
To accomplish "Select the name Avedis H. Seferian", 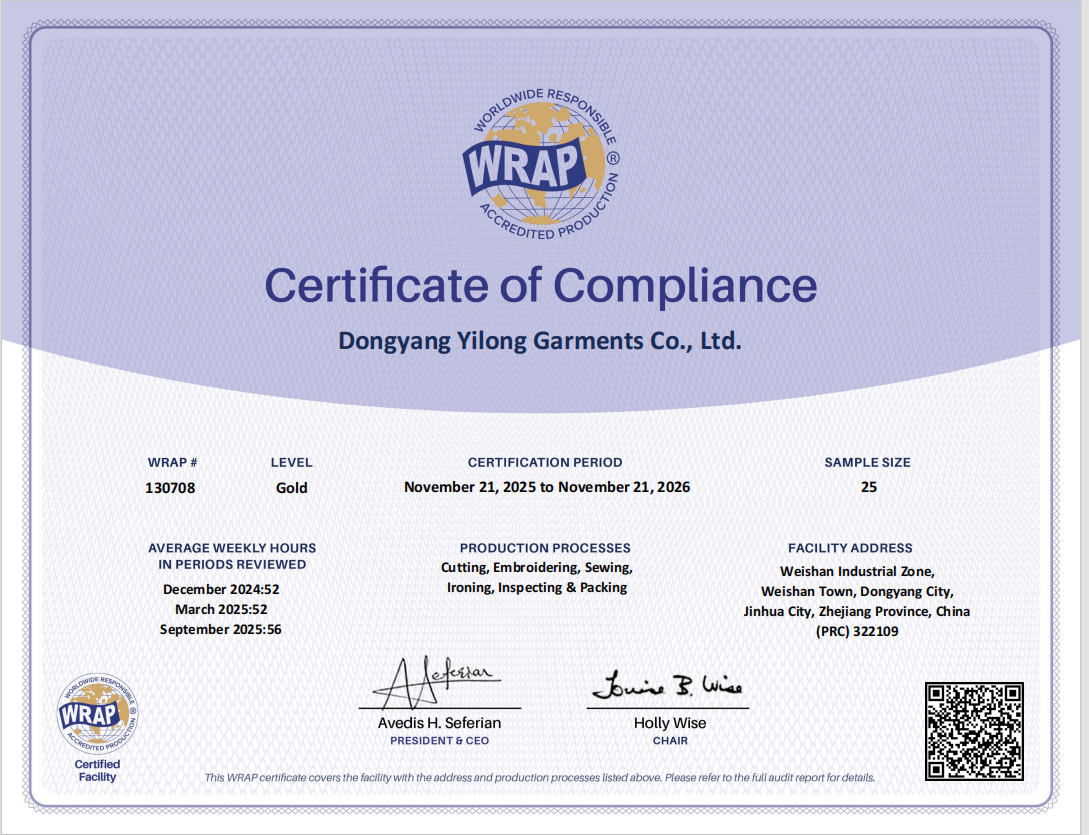I will click(439, 723).
